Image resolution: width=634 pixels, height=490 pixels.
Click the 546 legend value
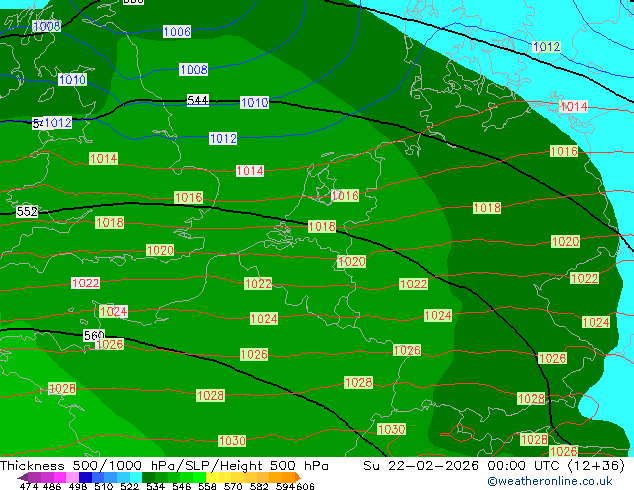click(x=182, y=486)
